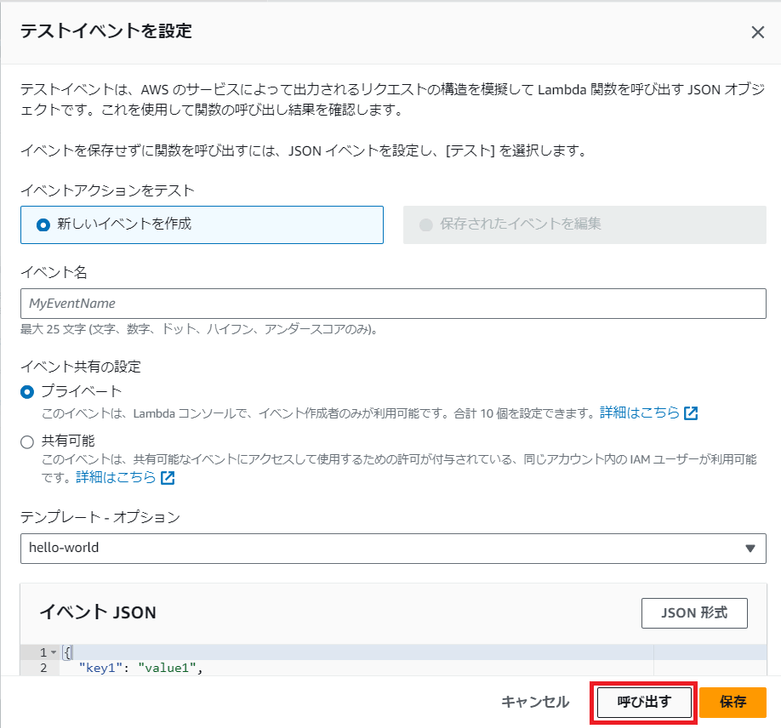Click external link icon beside プライベート description
Screen dimensions: 781x728
point(691,413)
